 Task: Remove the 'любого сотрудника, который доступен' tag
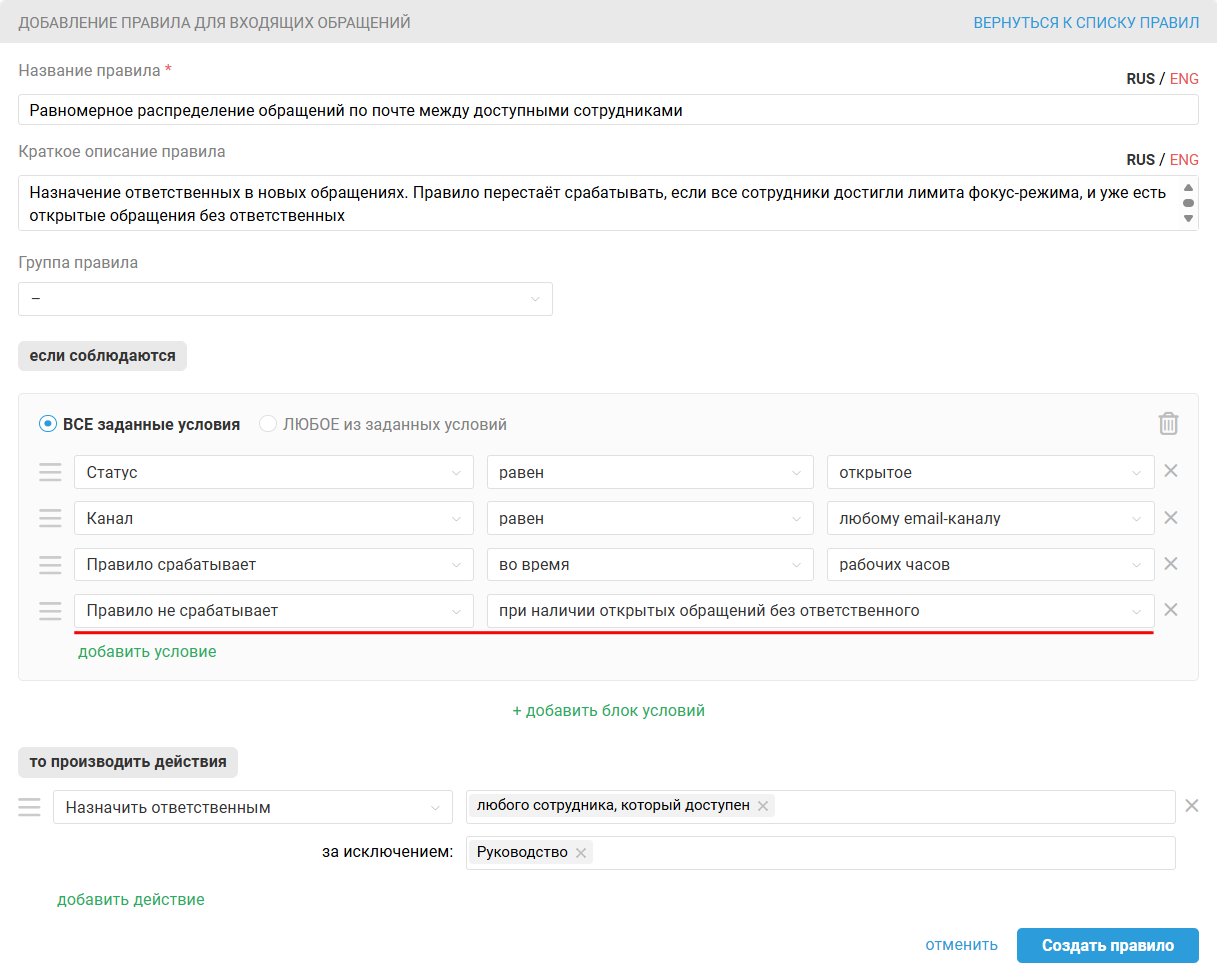click(x=763, y=806)
